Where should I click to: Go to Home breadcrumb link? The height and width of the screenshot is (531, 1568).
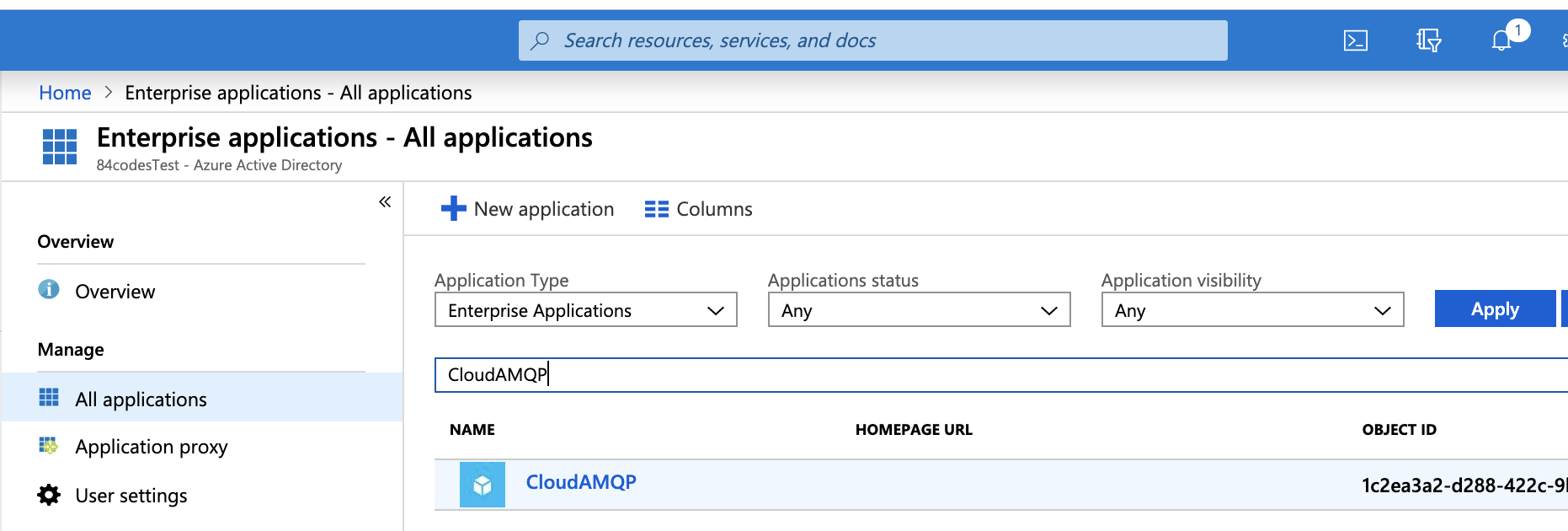point(65,93)
